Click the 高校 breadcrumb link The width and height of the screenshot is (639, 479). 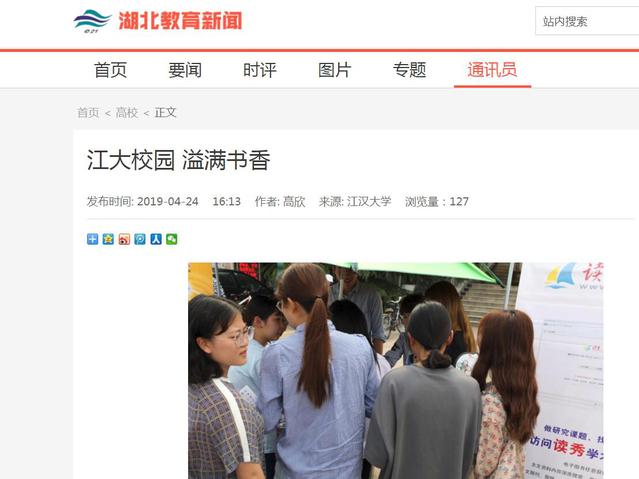[127, 113]
